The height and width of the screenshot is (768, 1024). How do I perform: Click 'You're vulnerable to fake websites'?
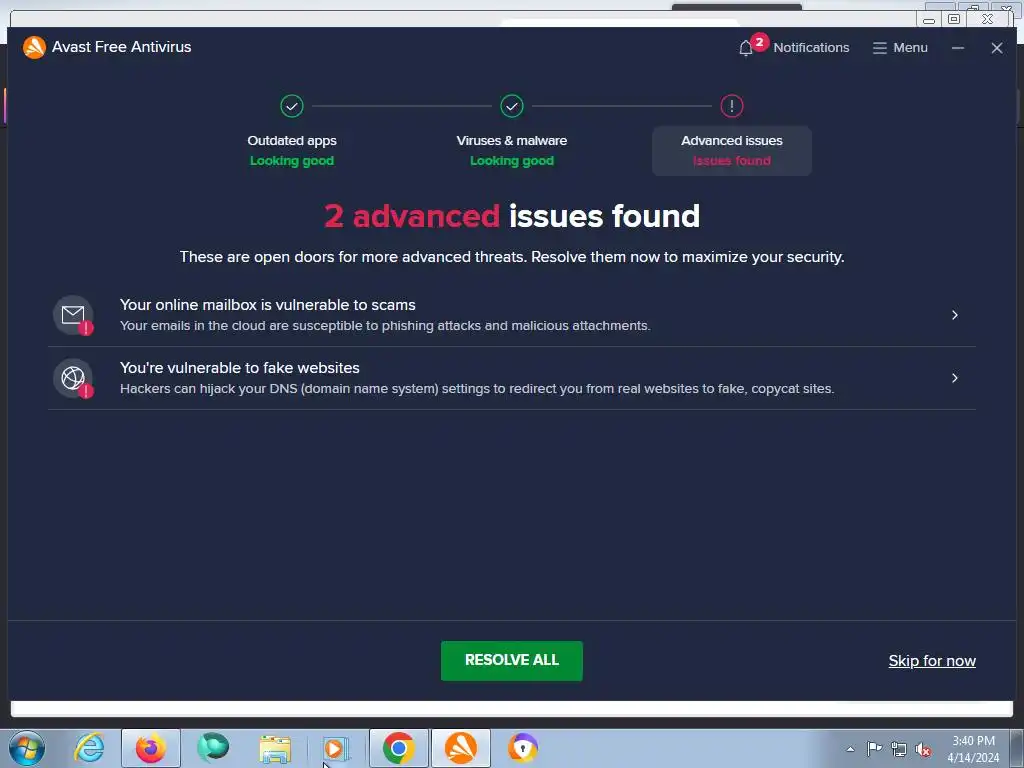point(240,368)
